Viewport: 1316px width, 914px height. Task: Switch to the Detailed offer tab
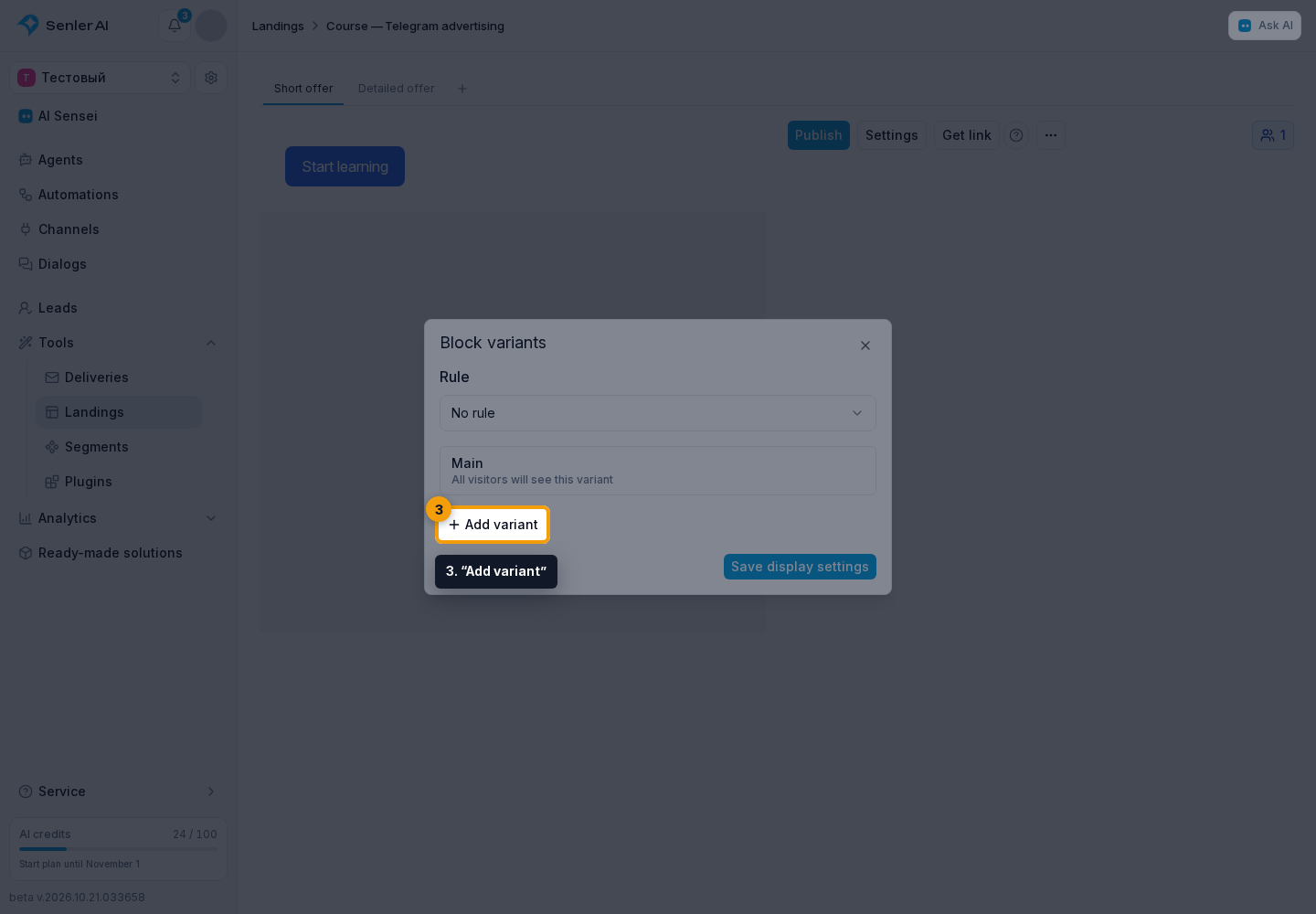point(397,89)
